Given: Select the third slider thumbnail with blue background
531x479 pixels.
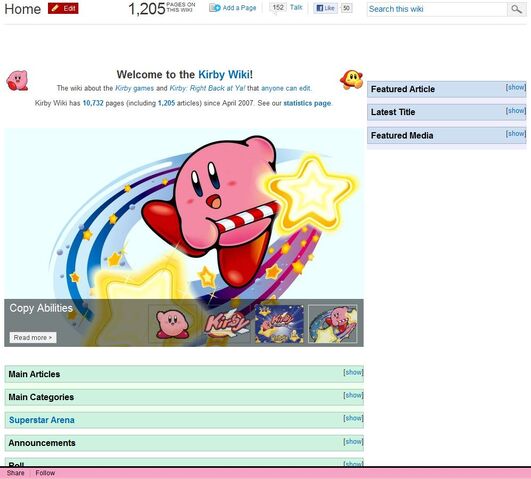Looking at the screenshot, I should 279,324.
